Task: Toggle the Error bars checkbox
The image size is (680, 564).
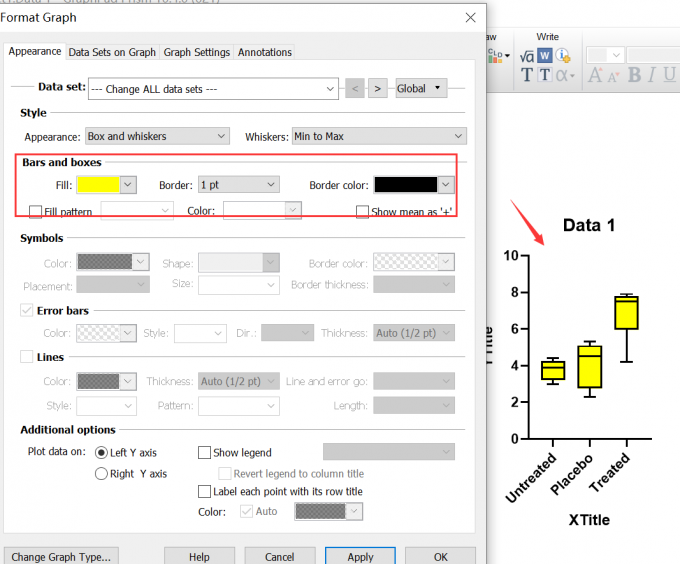Action: click(x=26, y=310)
